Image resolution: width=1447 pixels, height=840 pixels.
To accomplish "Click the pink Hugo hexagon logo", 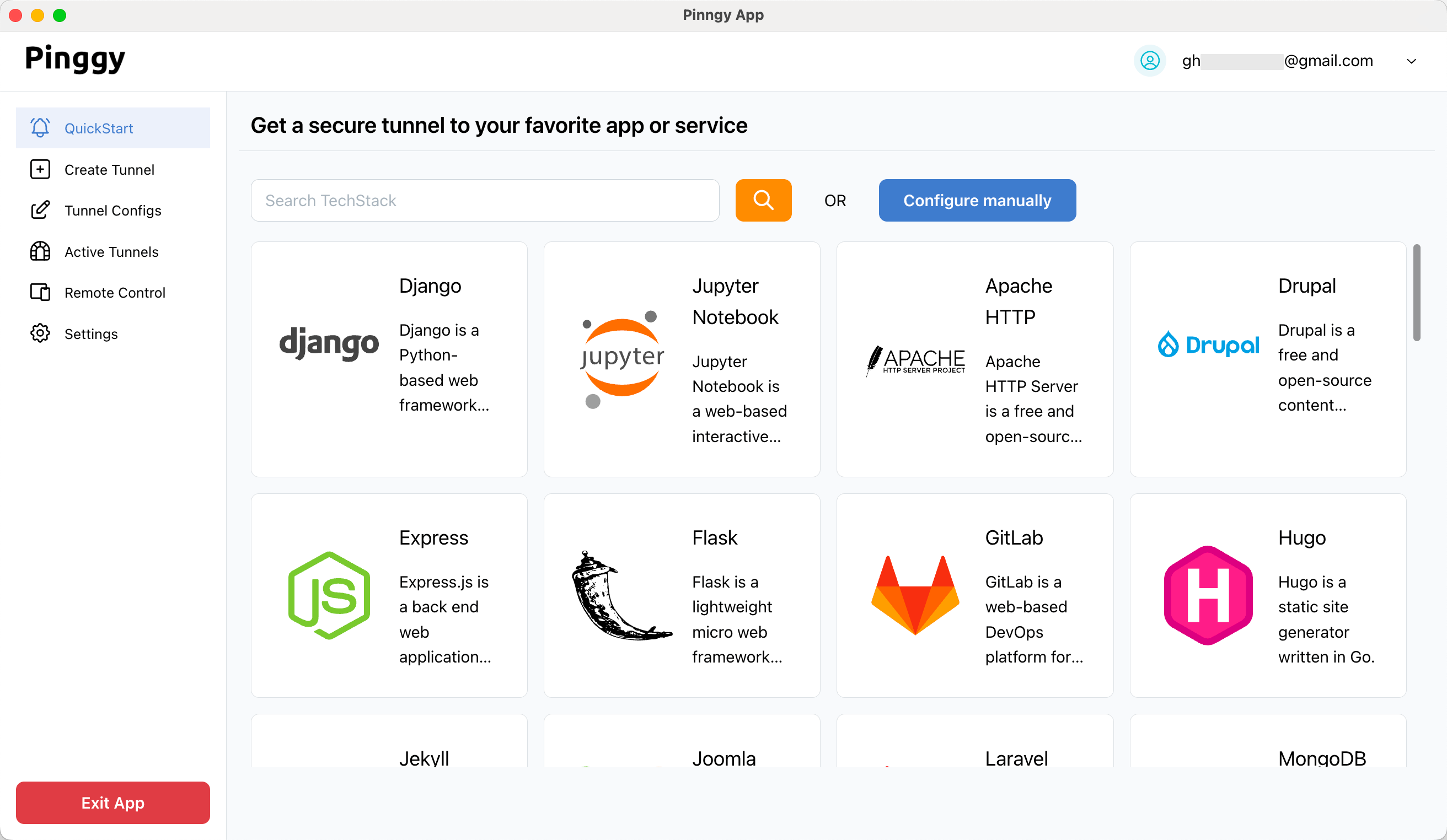I will (x=1208, y=595).
